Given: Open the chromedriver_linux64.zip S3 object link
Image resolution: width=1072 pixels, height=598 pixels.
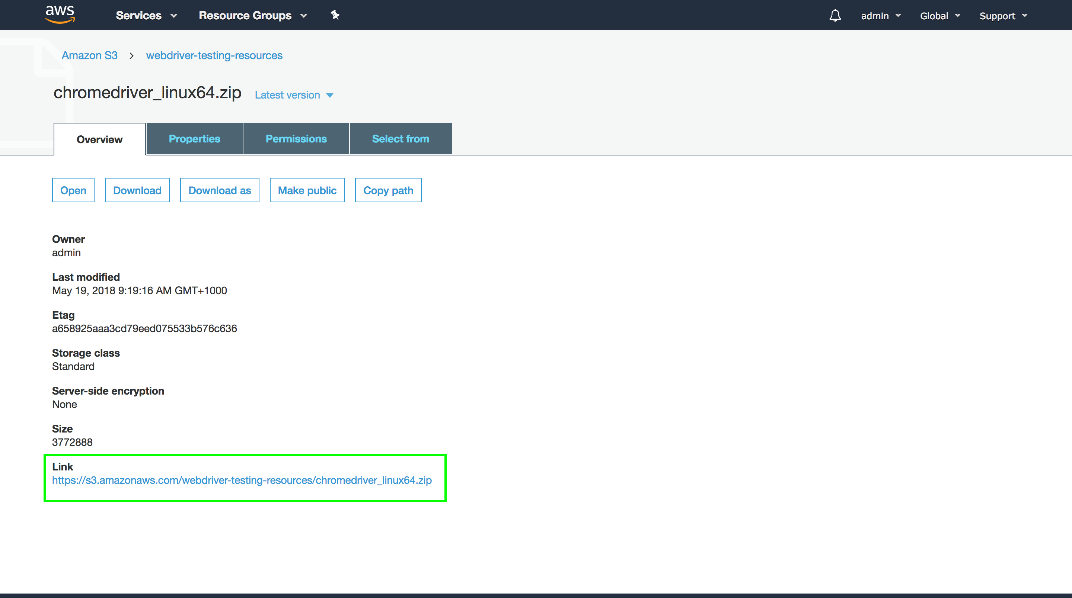Looking at the screenshot, I should click(242, 480).
